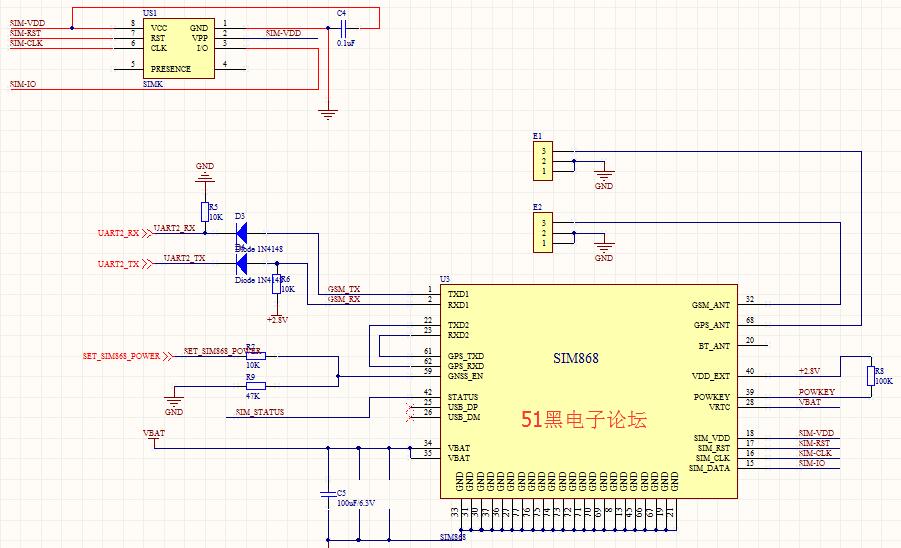Click the no-connect cross on USB_DP pin

[x=410, y=407]
